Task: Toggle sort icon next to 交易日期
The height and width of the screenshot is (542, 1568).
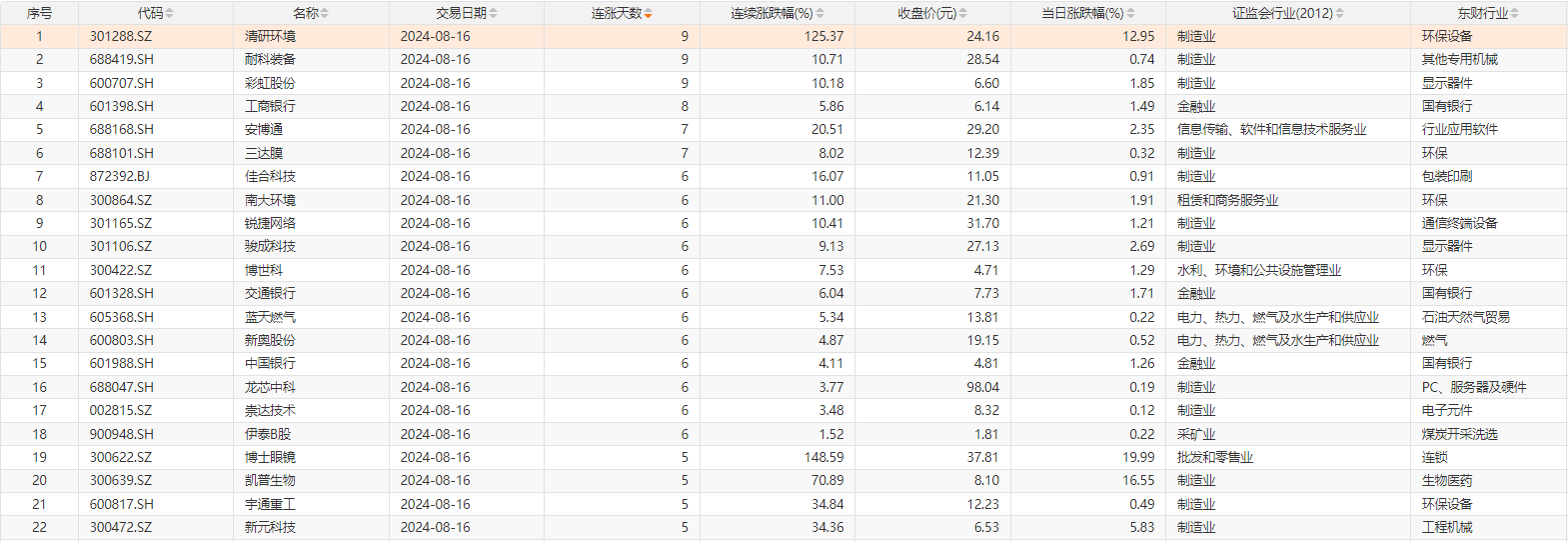Action: (494, 13)
